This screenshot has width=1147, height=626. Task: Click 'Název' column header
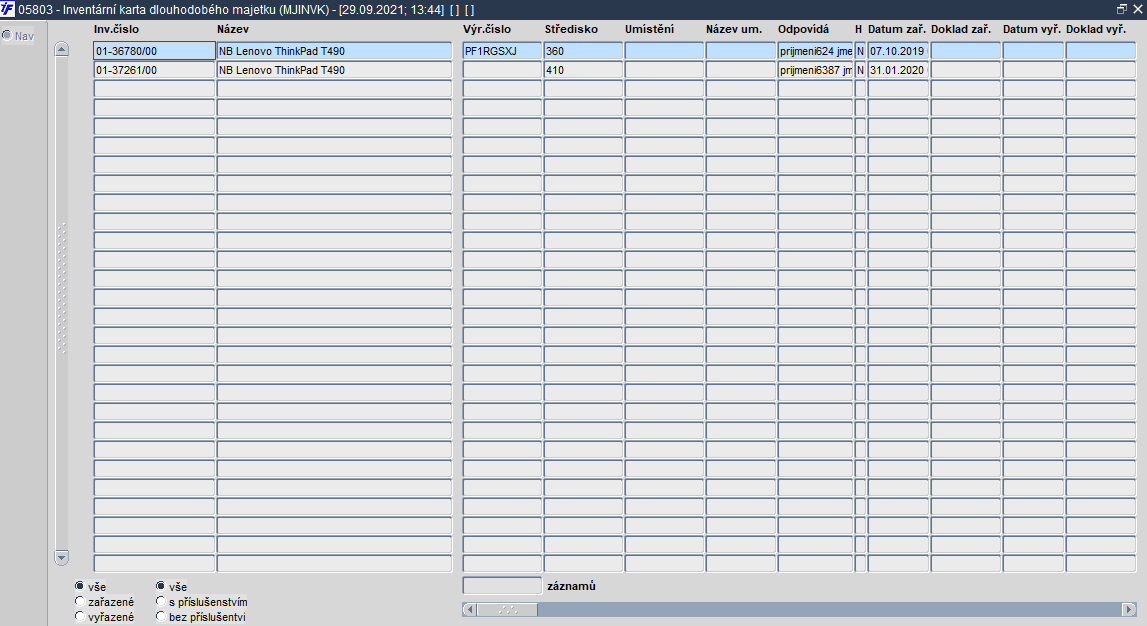click(x=233, y=29)
